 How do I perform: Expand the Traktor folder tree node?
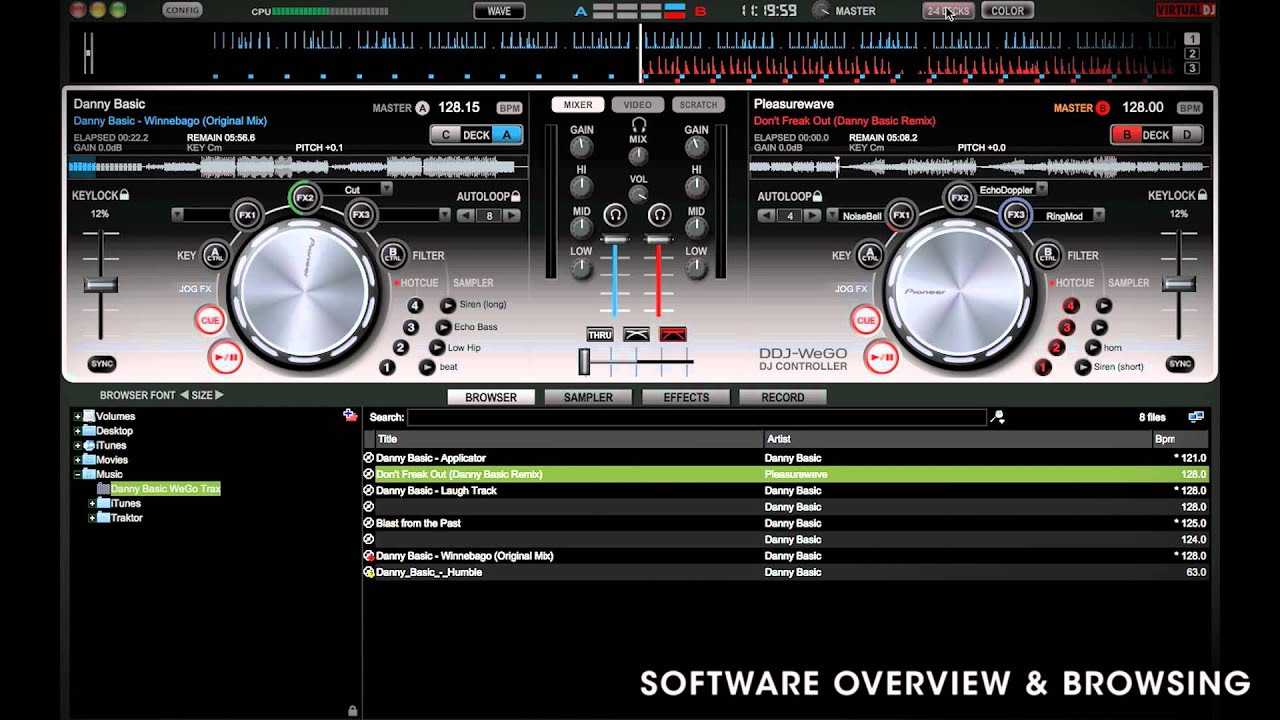92,518
